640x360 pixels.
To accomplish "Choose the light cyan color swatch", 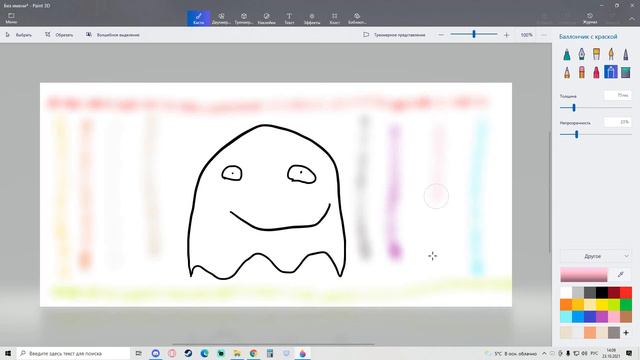I will (566, 316).
